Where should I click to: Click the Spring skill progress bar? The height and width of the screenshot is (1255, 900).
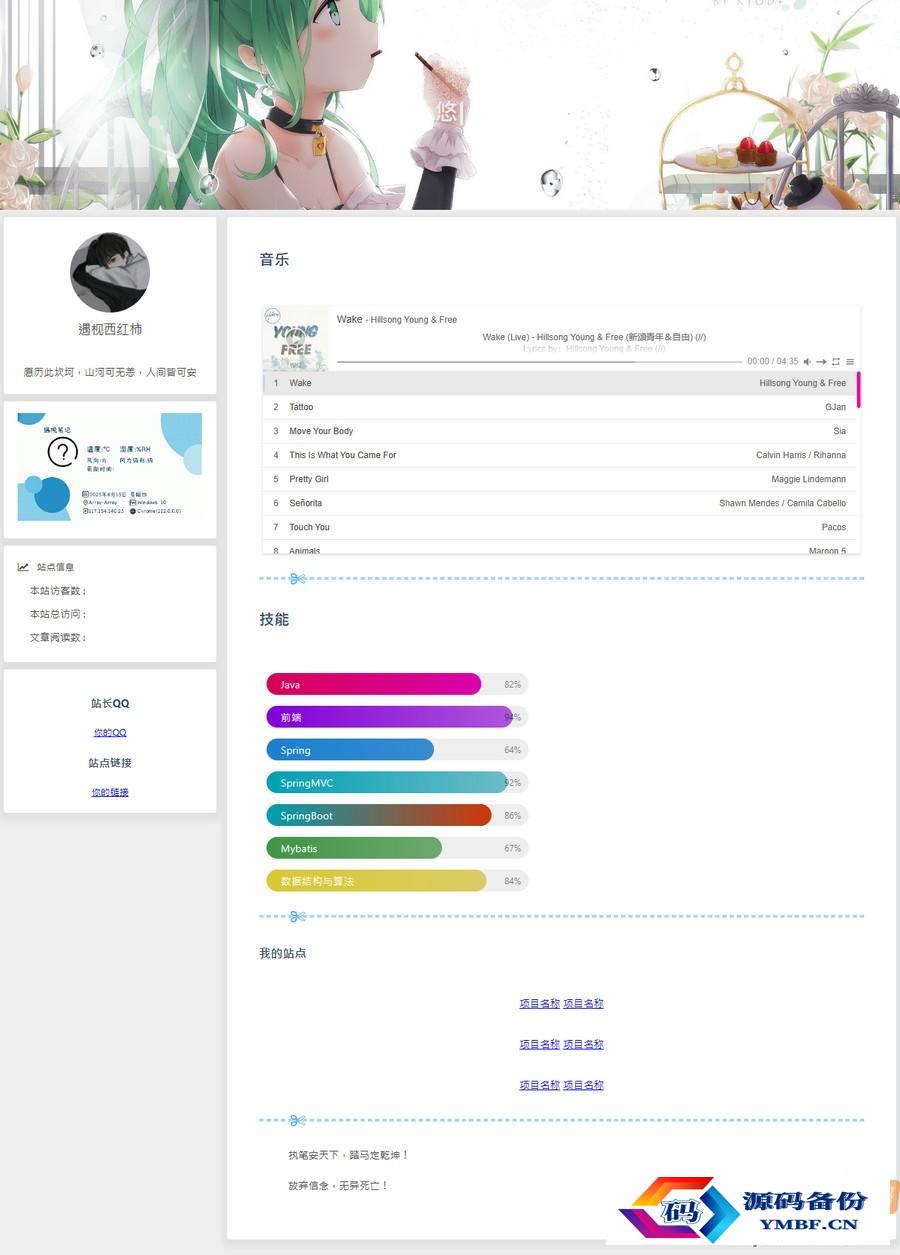pyautogui.click(x=397, y=750)
